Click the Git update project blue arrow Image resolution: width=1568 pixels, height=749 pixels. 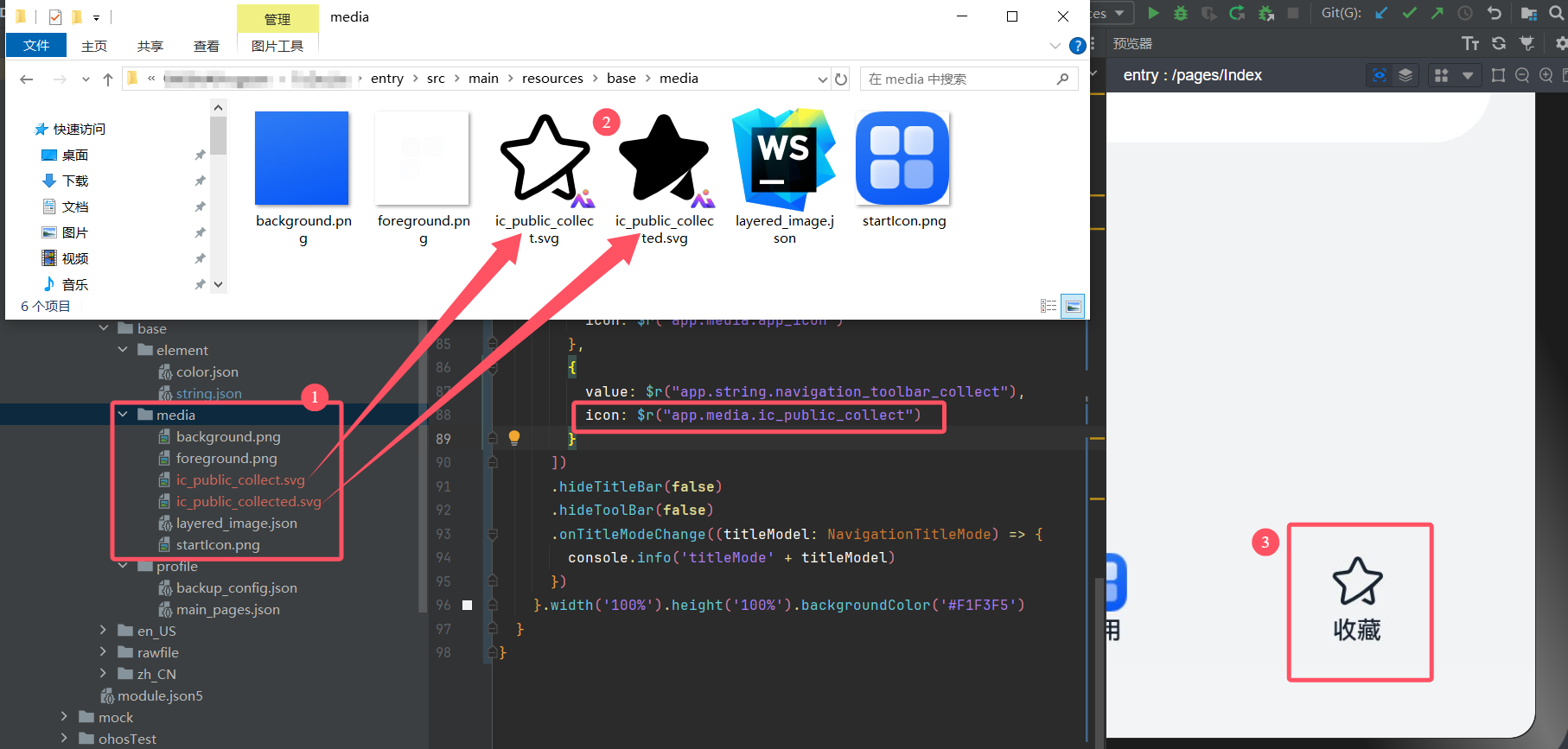[x=1381, y=13]
